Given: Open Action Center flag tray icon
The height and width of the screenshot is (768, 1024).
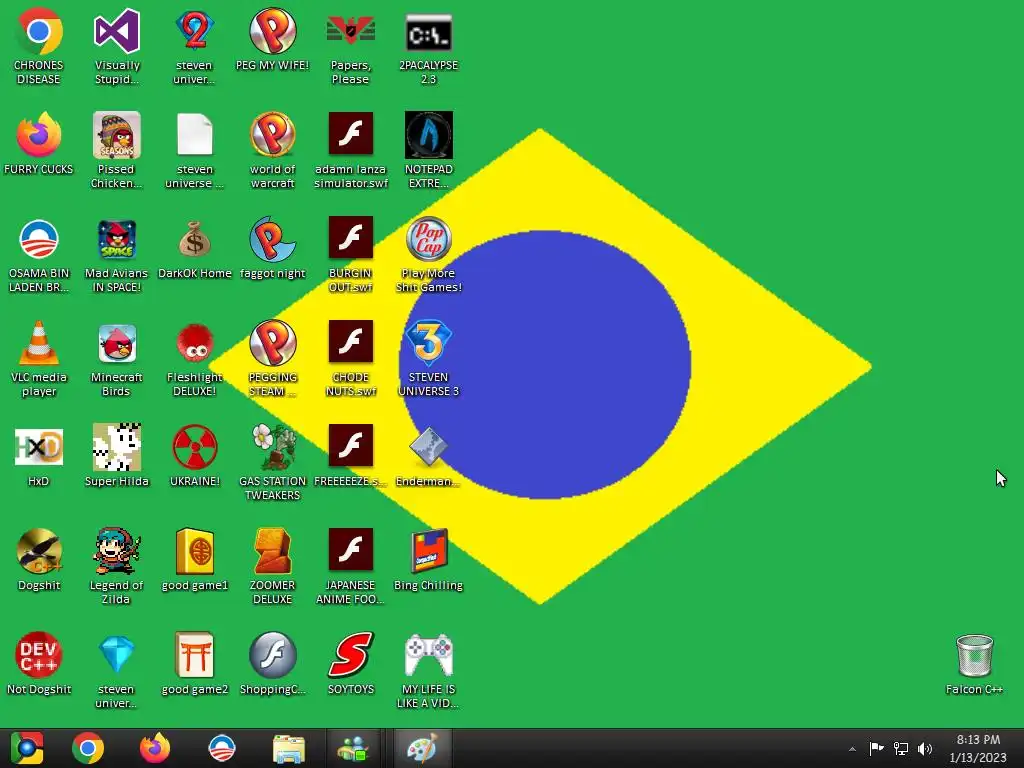Looking at the screenshot, I should click(876, 748).
